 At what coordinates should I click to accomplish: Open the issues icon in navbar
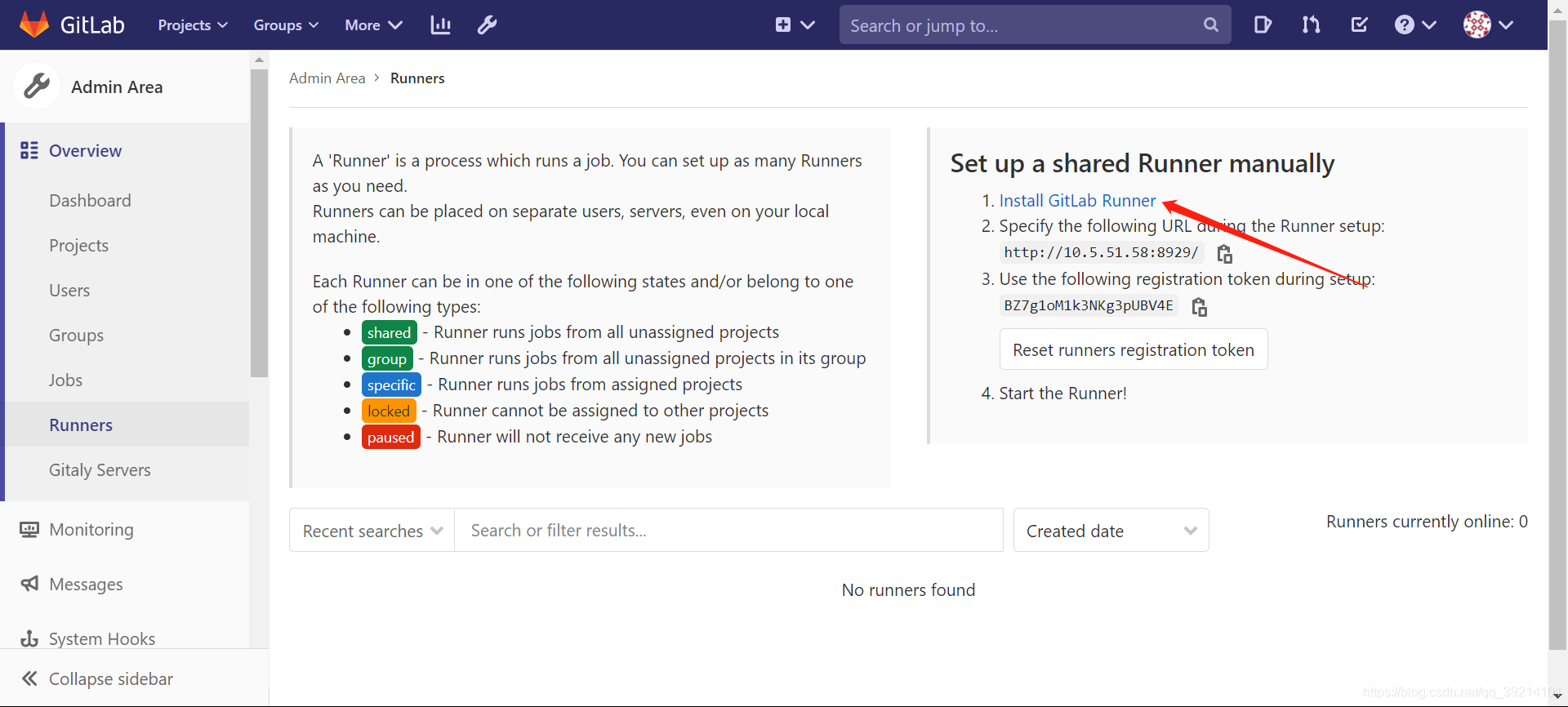click(1263, 25)
